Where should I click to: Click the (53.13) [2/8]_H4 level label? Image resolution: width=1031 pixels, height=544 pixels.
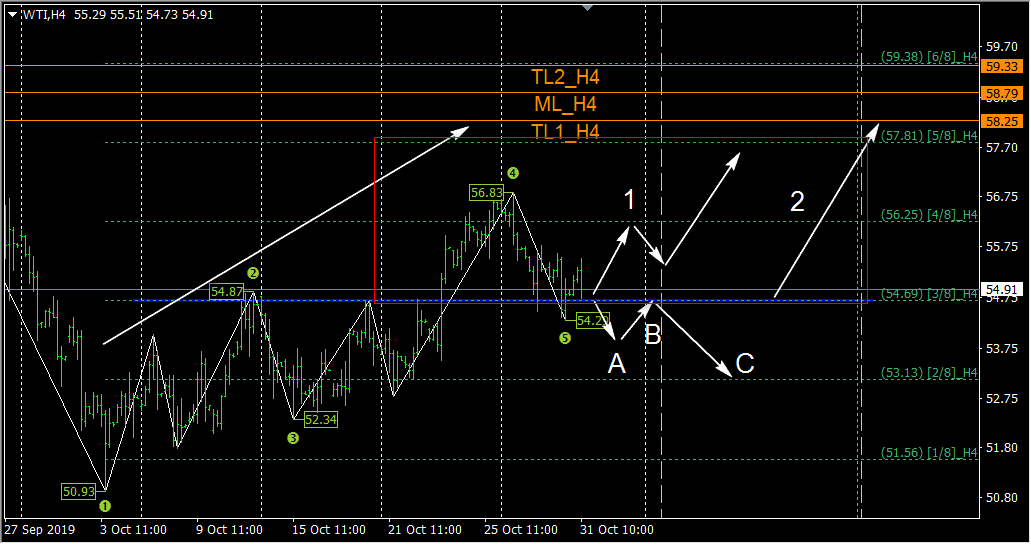tap(929, 373)
